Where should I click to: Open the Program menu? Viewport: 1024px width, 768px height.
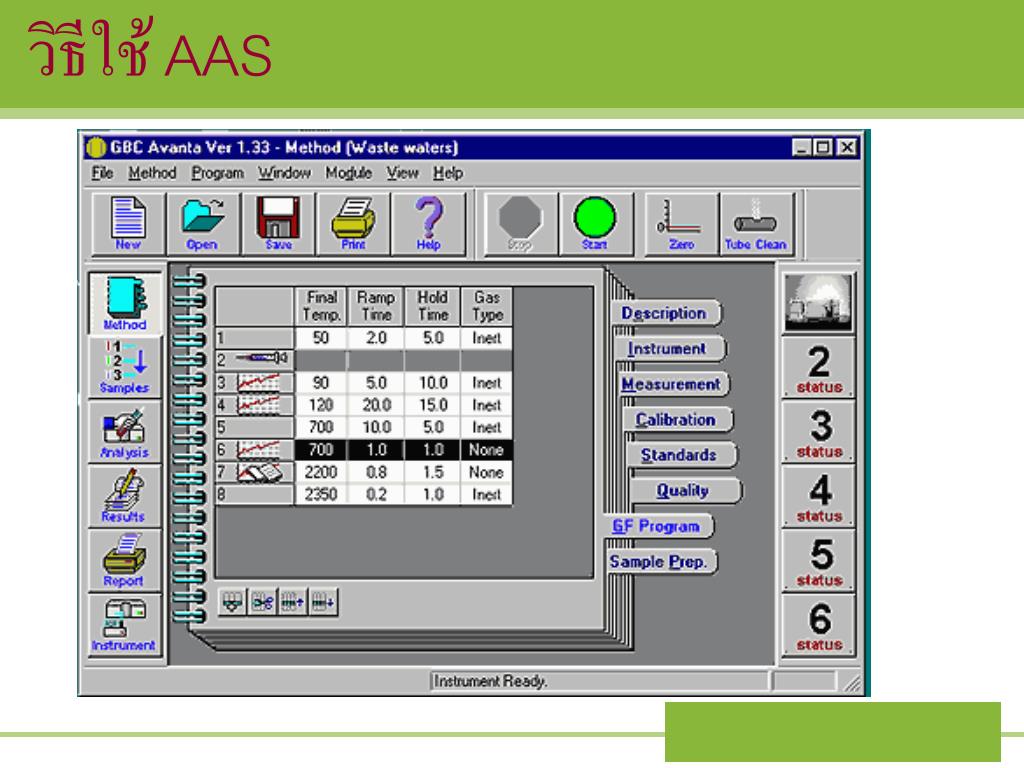217,173
